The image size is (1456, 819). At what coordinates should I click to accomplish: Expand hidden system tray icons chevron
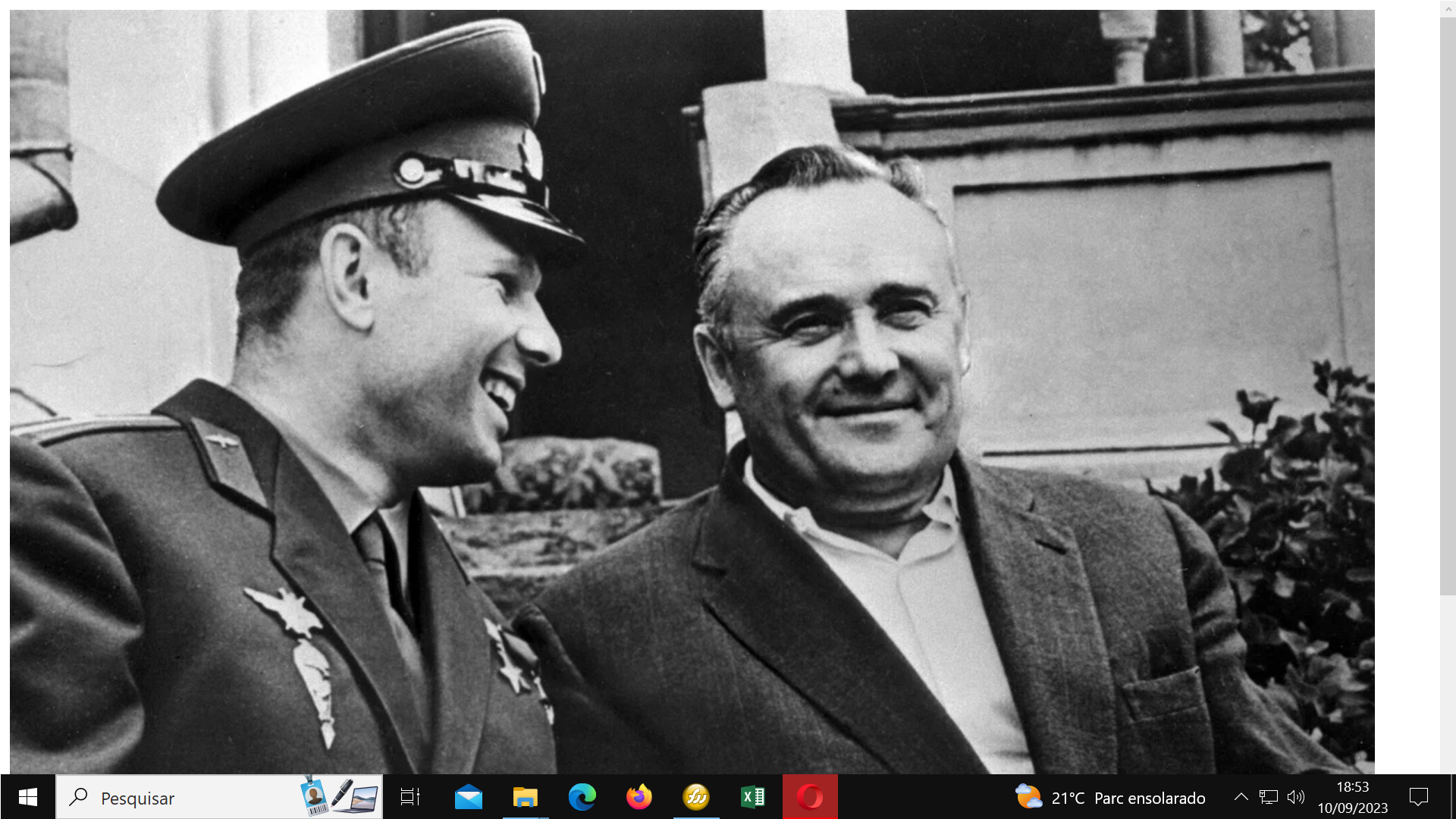pyautogui.click(x=1241, y=797)
